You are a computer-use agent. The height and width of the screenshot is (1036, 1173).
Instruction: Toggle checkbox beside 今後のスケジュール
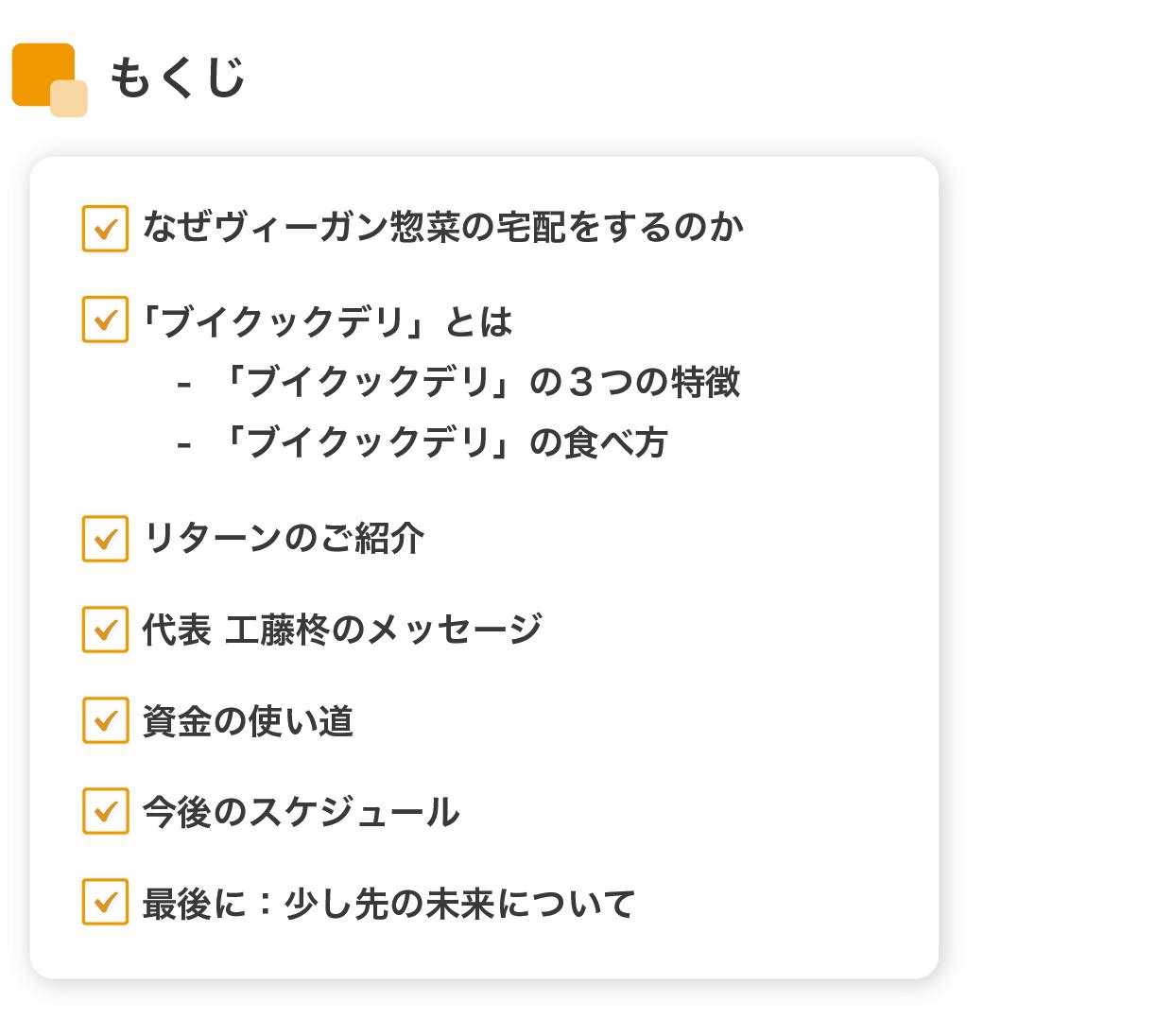coord(105,811)
